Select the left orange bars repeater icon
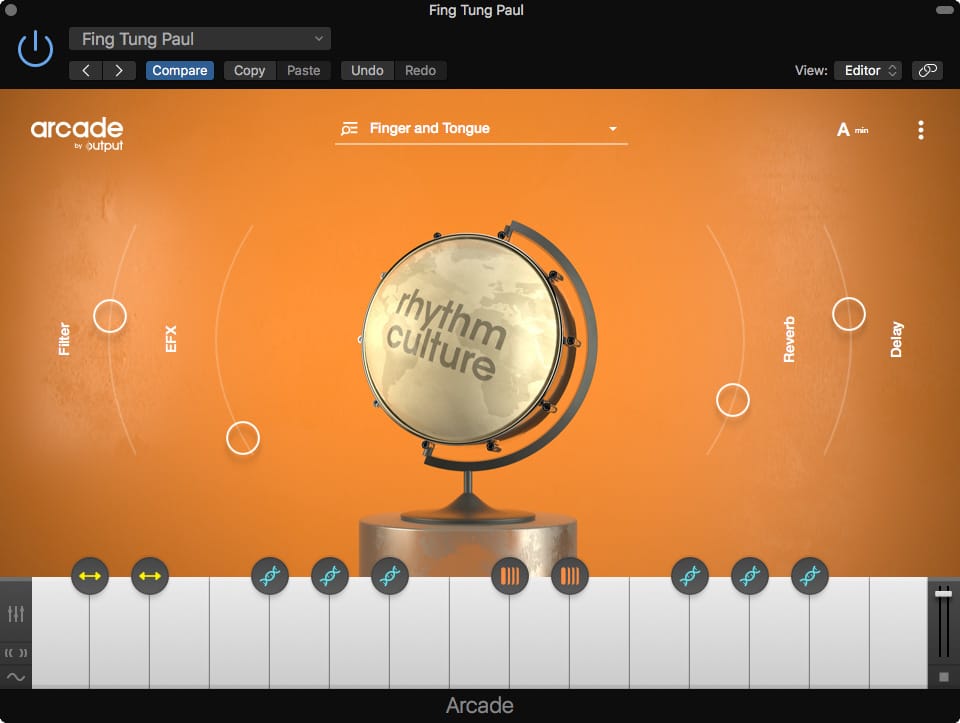 (x=510, y=575)
